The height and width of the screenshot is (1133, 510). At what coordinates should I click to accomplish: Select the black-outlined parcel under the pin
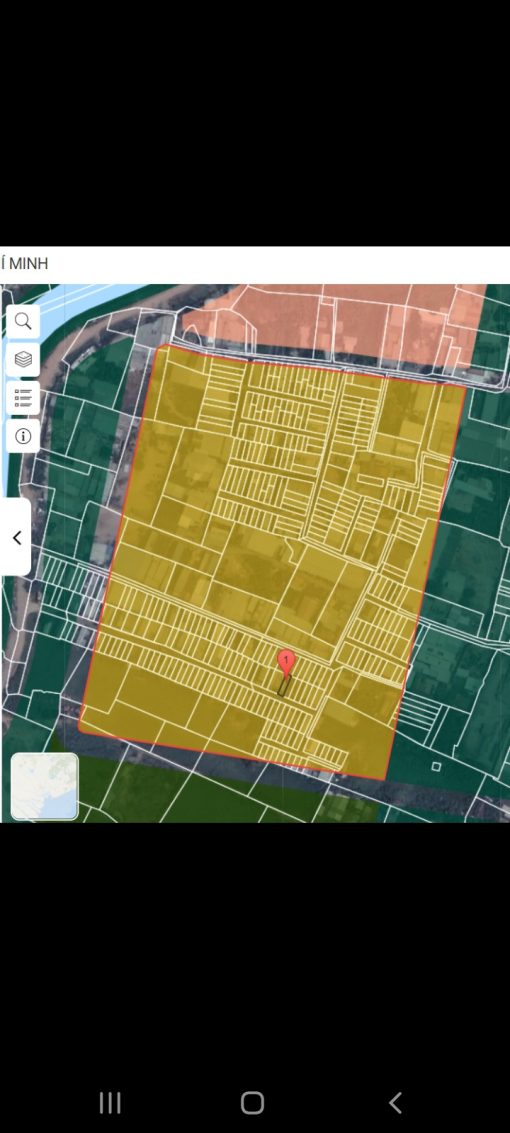284,686
